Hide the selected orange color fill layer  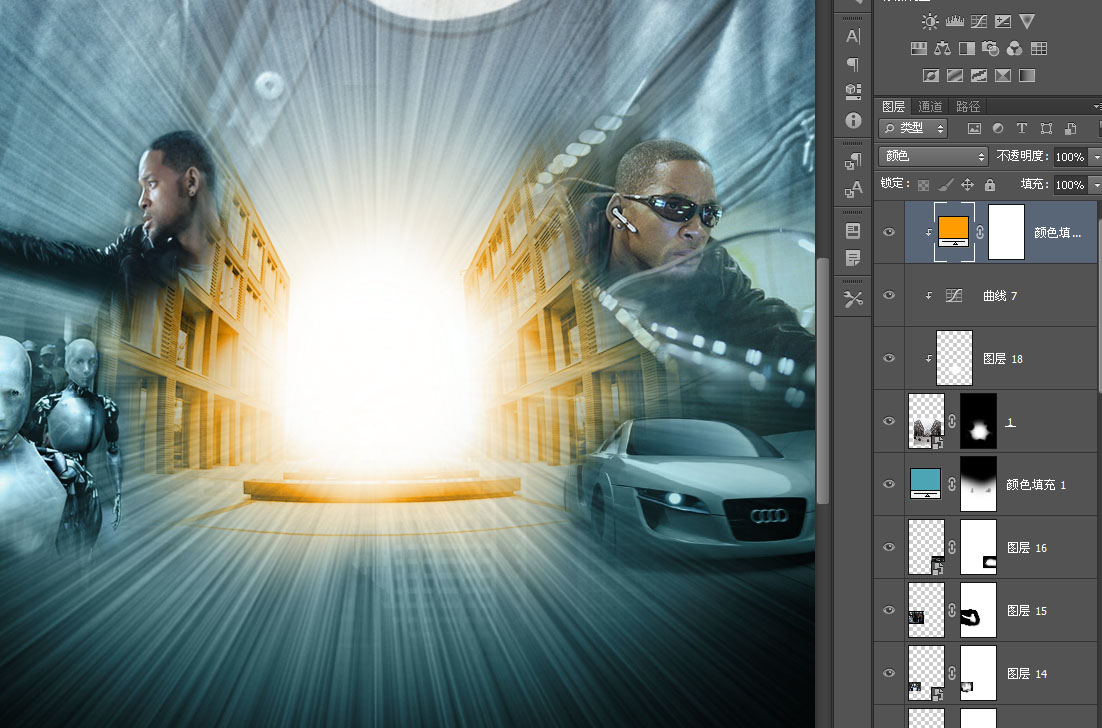click(x=889, y=232)
